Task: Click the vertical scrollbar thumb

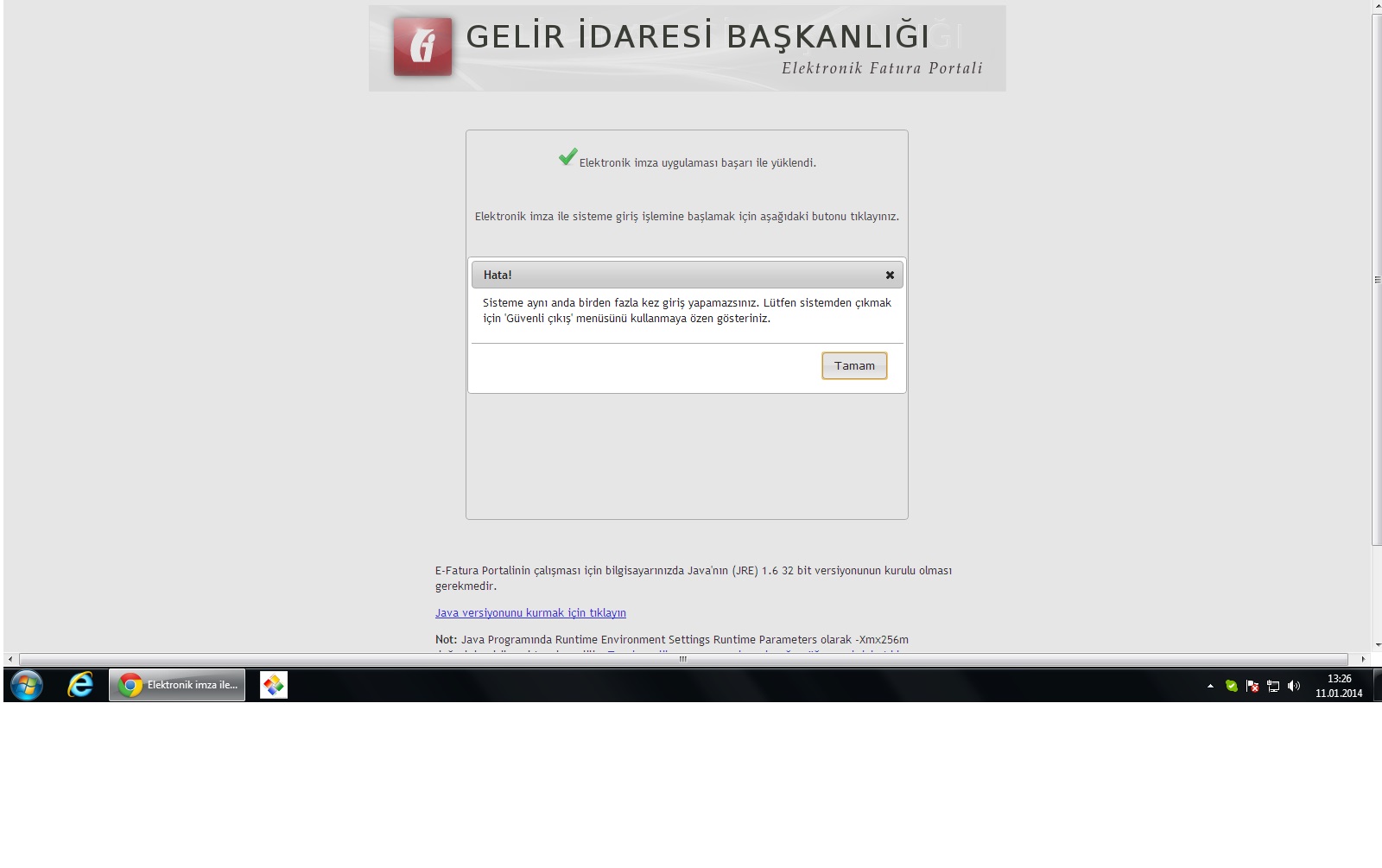Action: coord(1376,279)
